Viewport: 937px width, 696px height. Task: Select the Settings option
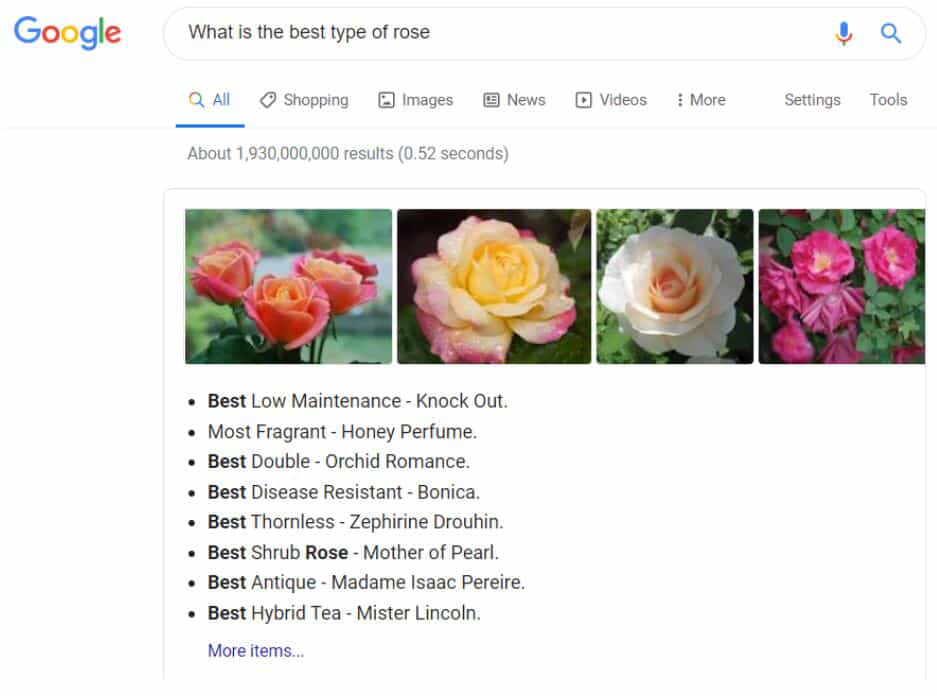coord(811,100)
